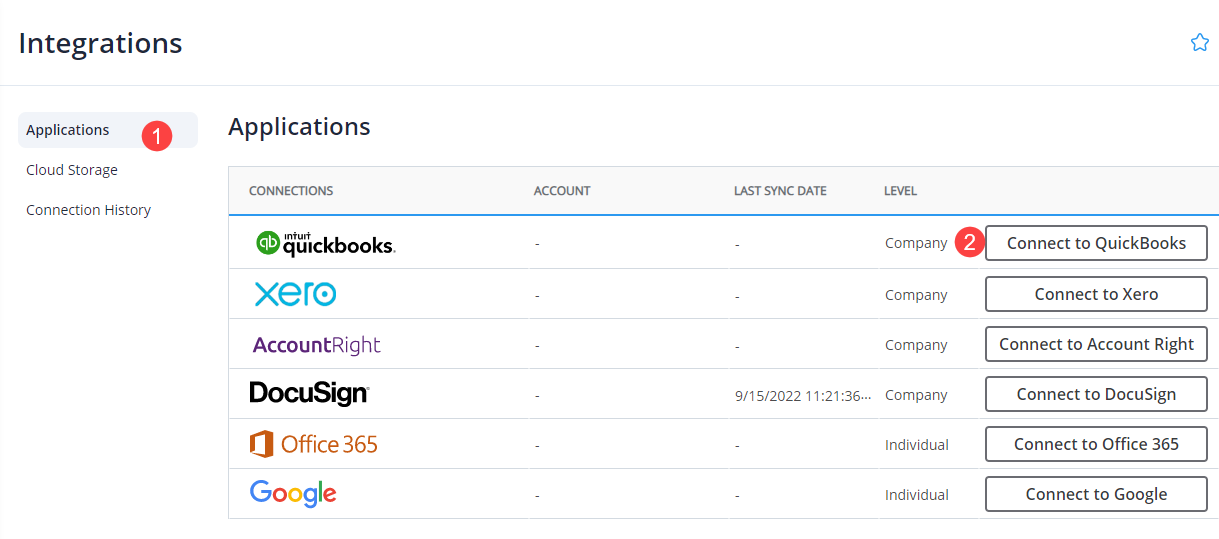Click the AccountRight logo
The height and width of the screenshot is (539, 1219).
coord(317,345)
